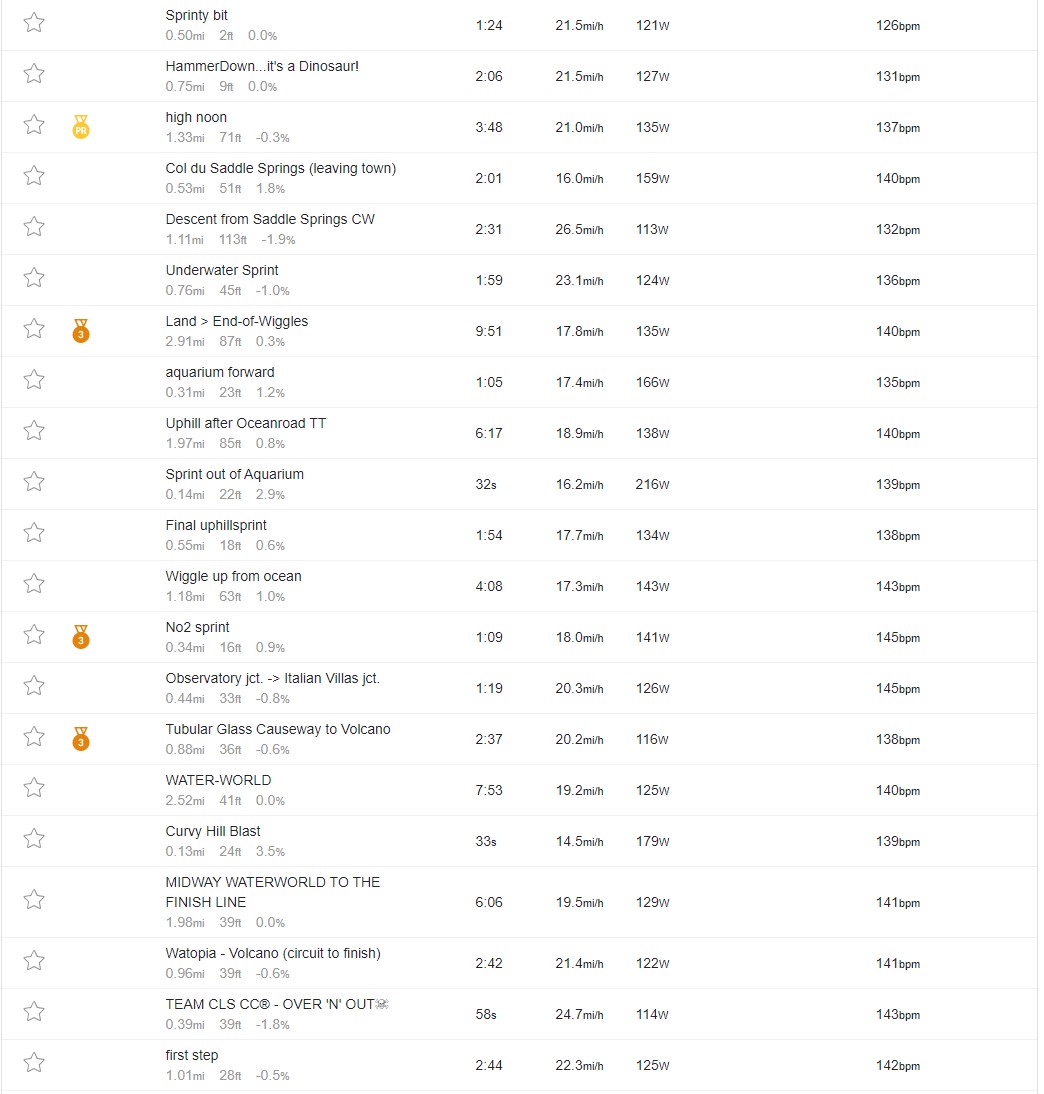Click the medal next to Tubular Glass Causeway
Viewport: 1044px width, 1094px height.
pos(81,738)
